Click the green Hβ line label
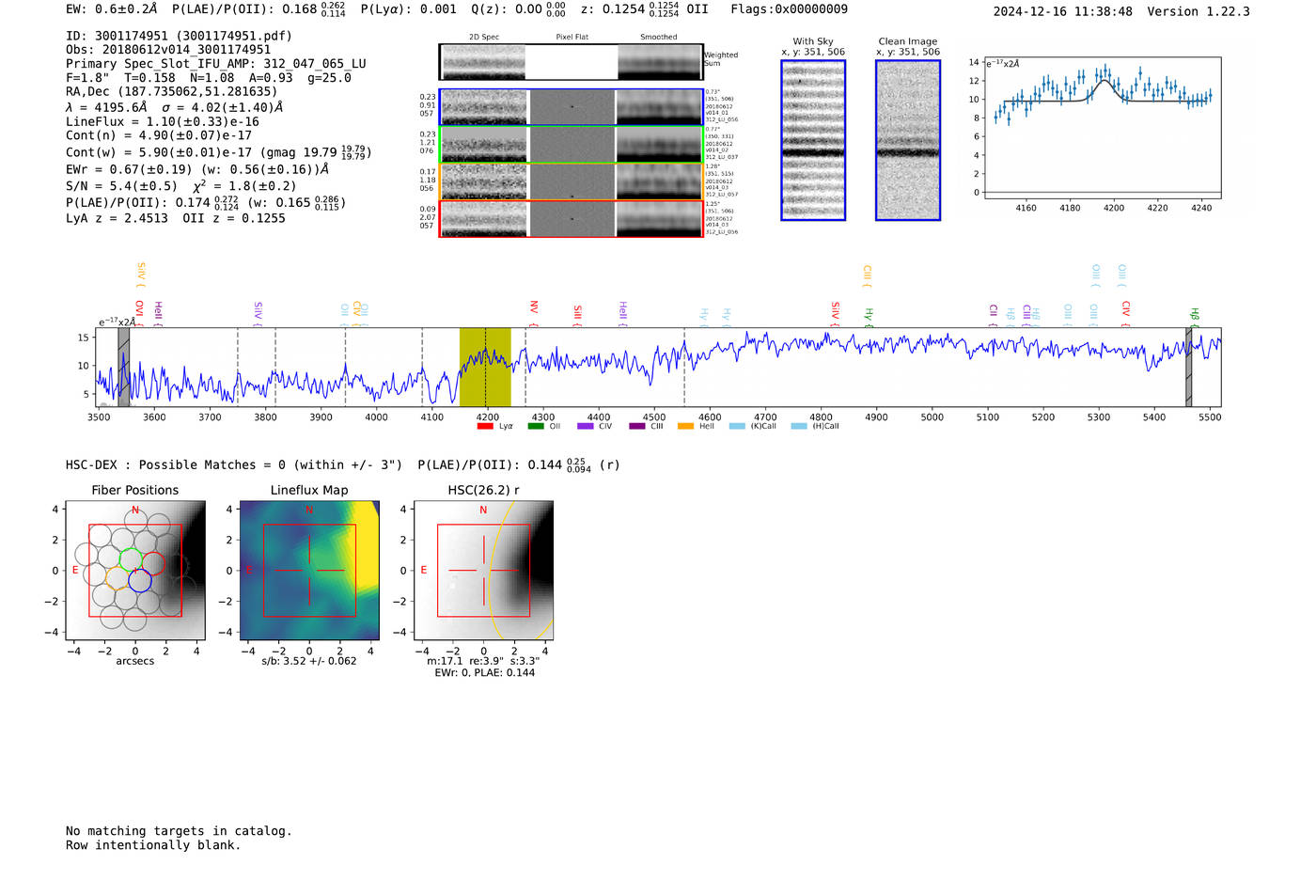Screen dimensions: 1316x896 (1195, 316)
